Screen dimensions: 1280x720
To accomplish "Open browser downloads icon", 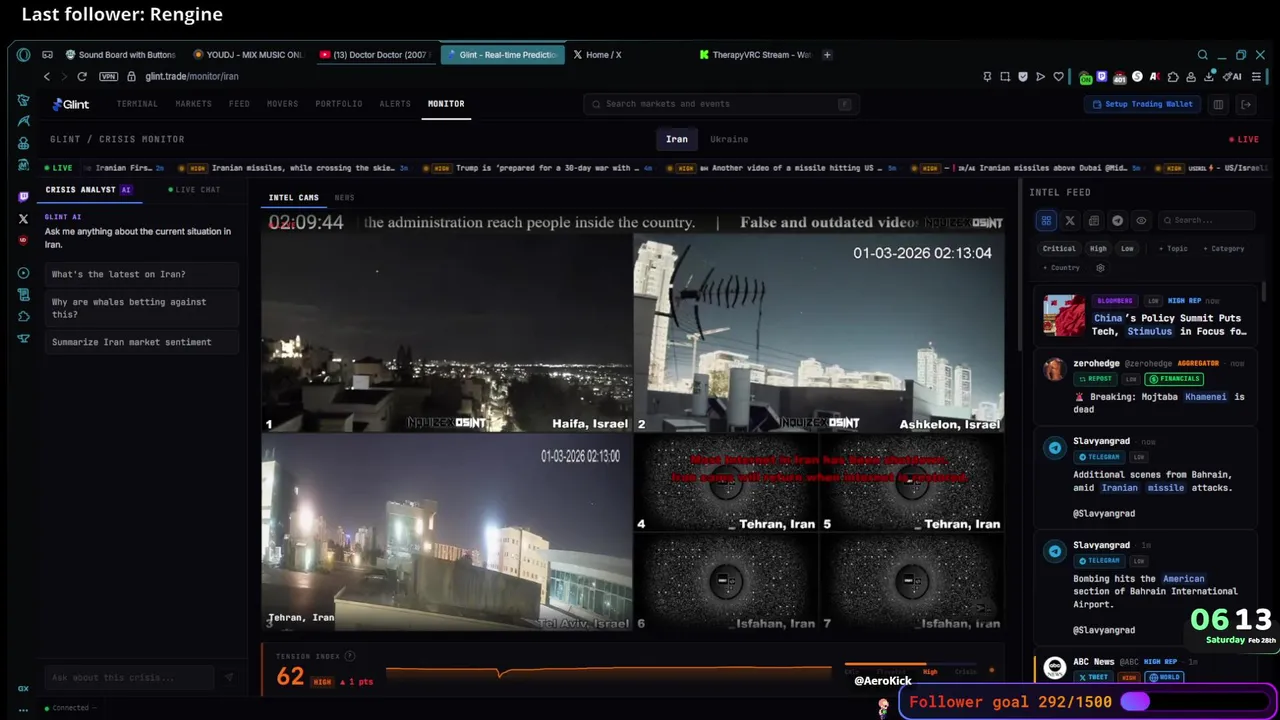I will point(1209,76).
